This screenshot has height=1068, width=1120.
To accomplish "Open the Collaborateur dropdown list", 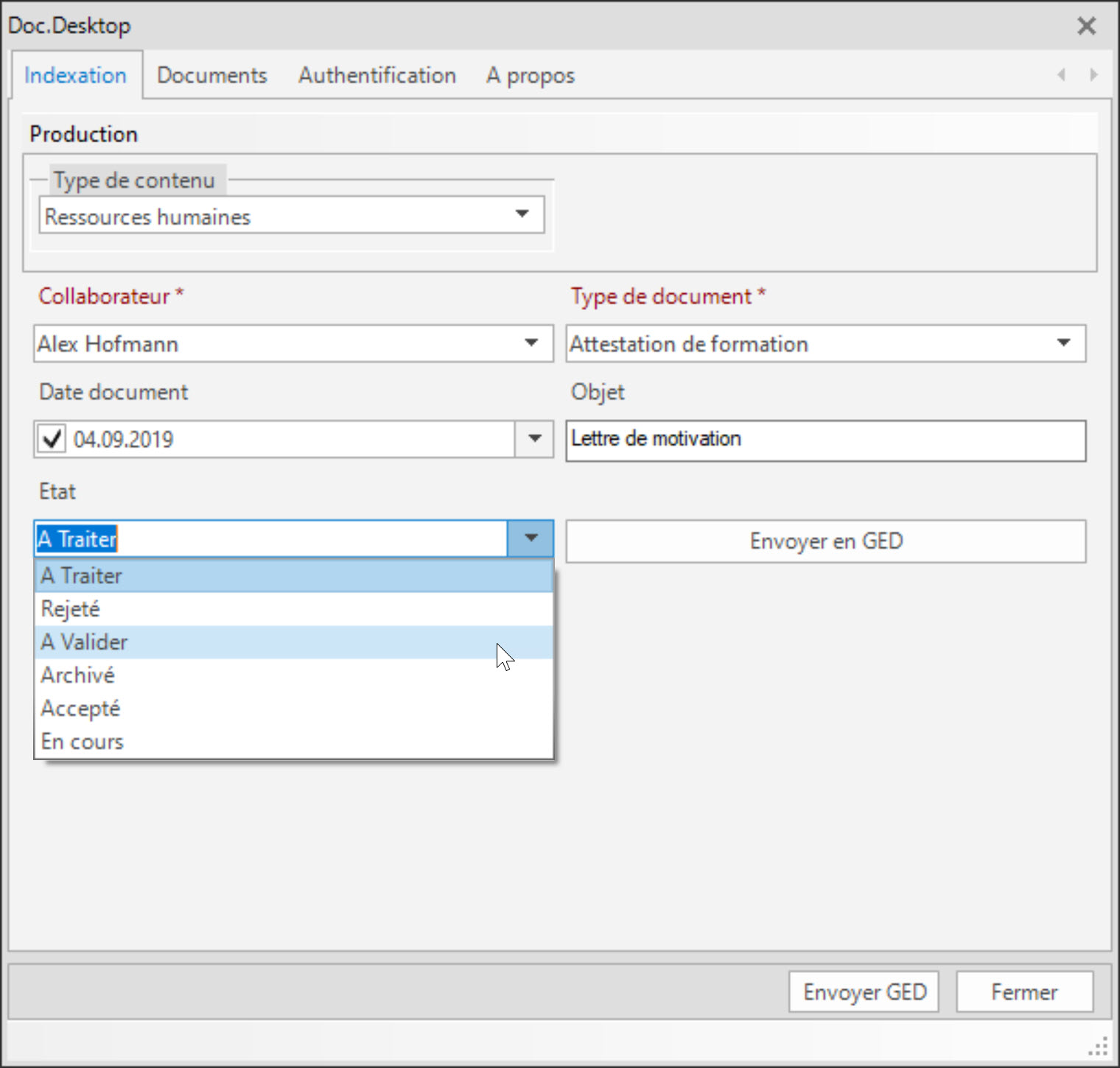I will [531, 343].
